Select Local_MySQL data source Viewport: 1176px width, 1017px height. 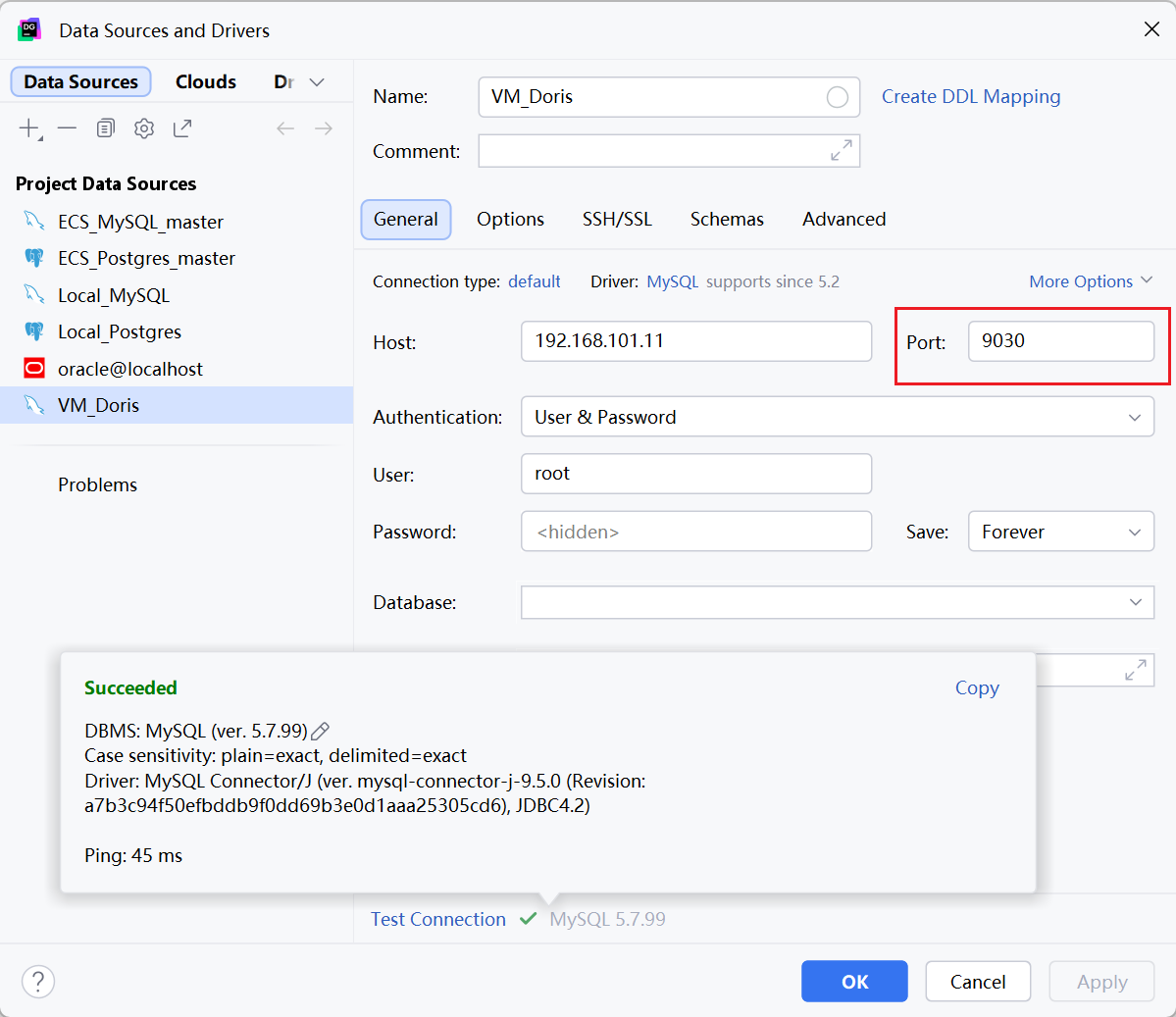177,295
